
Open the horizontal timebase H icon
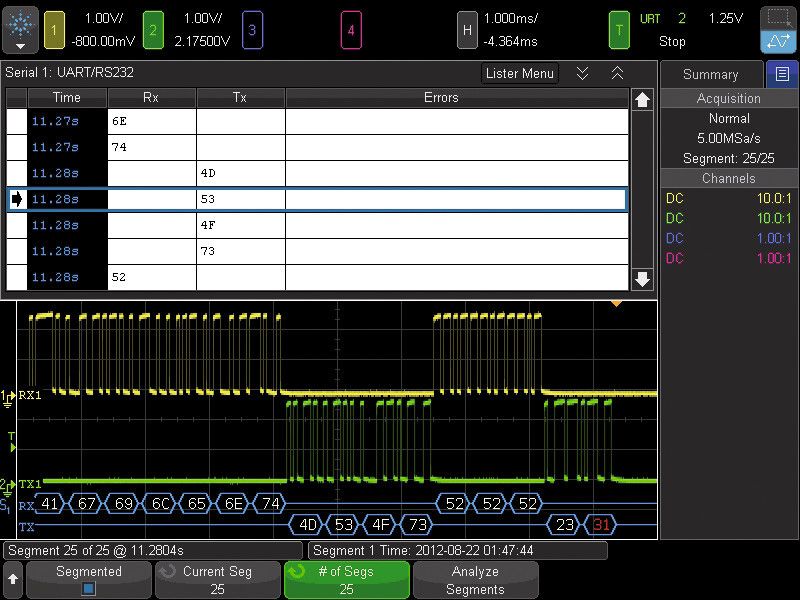[x=467, y=30]
